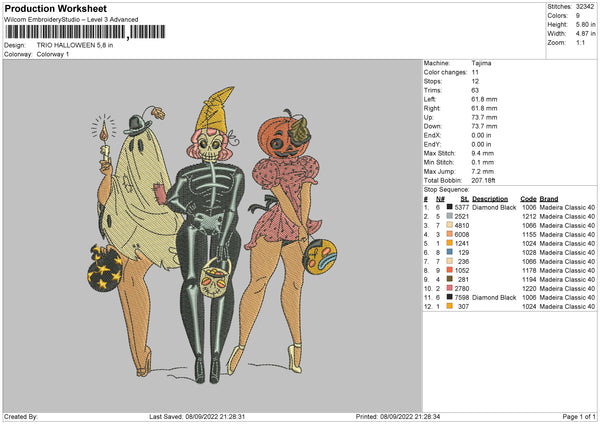Click the embroidery design preview image
Viewport: 600px width, 424px height.
(x=213, y=235)
